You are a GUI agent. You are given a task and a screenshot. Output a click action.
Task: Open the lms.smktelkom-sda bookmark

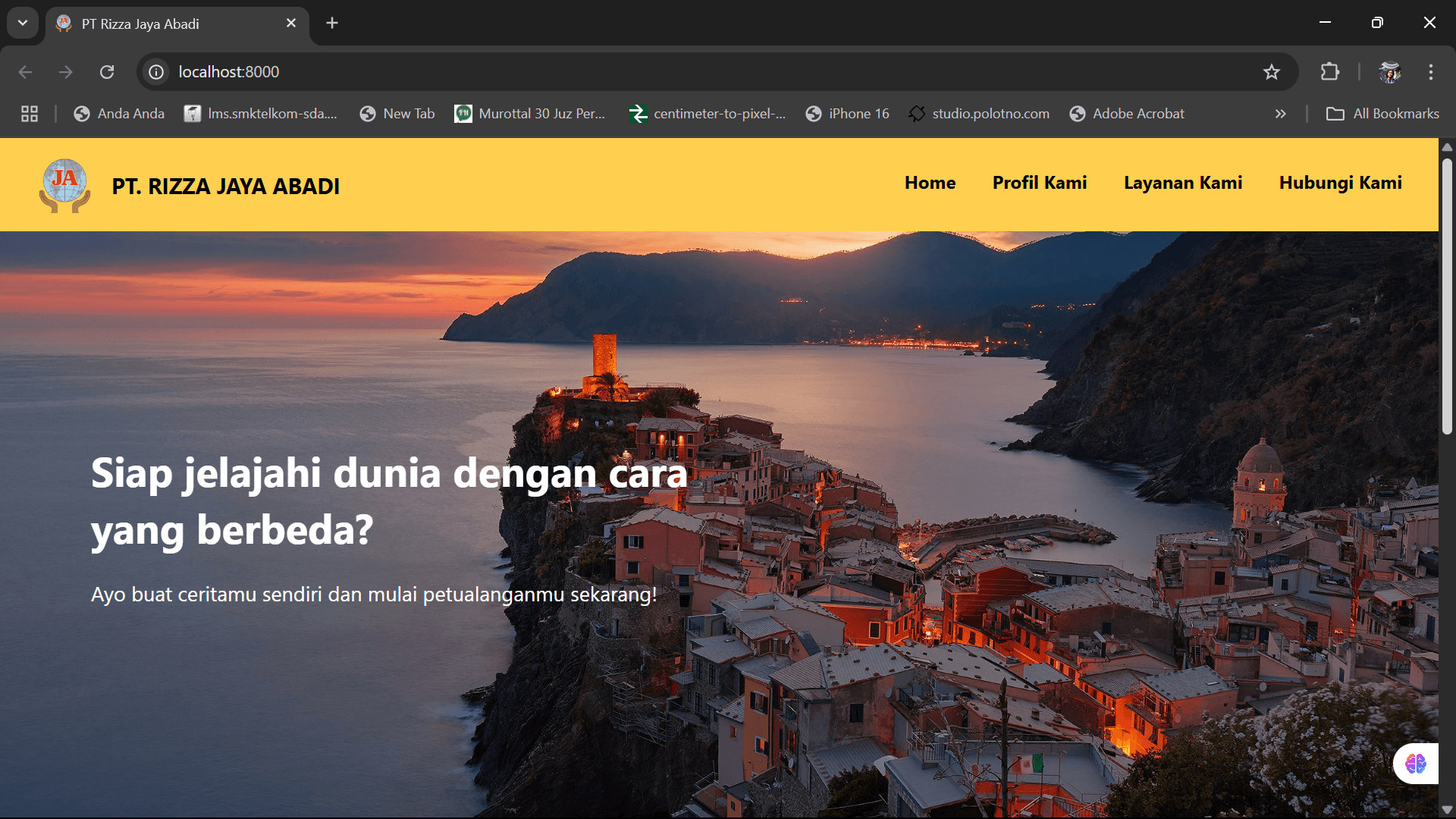261,114
